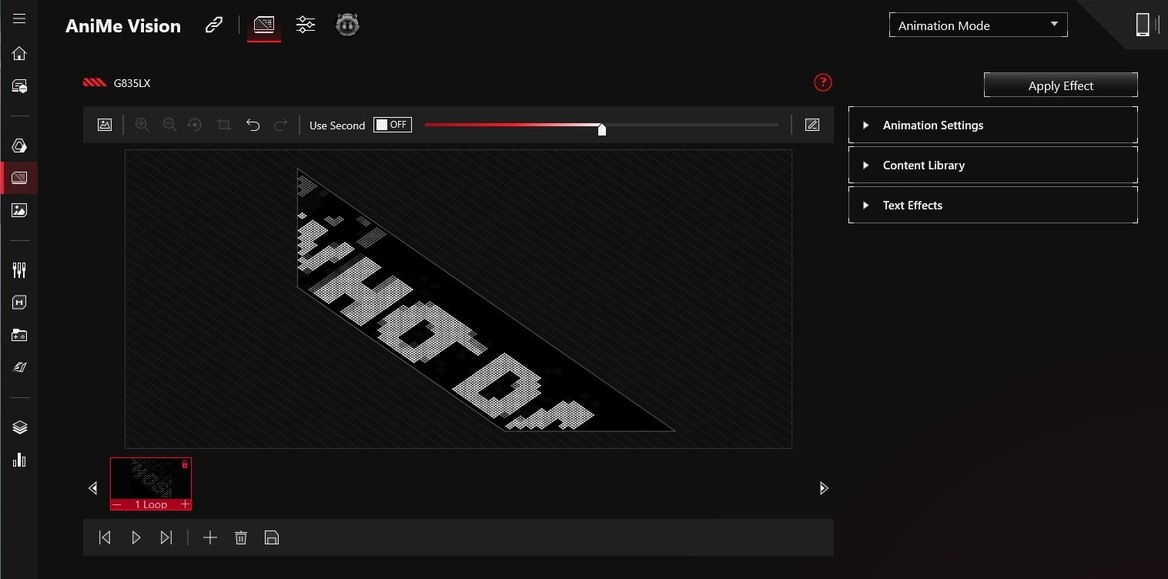The width and height of the screenshot is (1168, 579).
Task: Click the rotate toolbar icon
Action: 195,125
